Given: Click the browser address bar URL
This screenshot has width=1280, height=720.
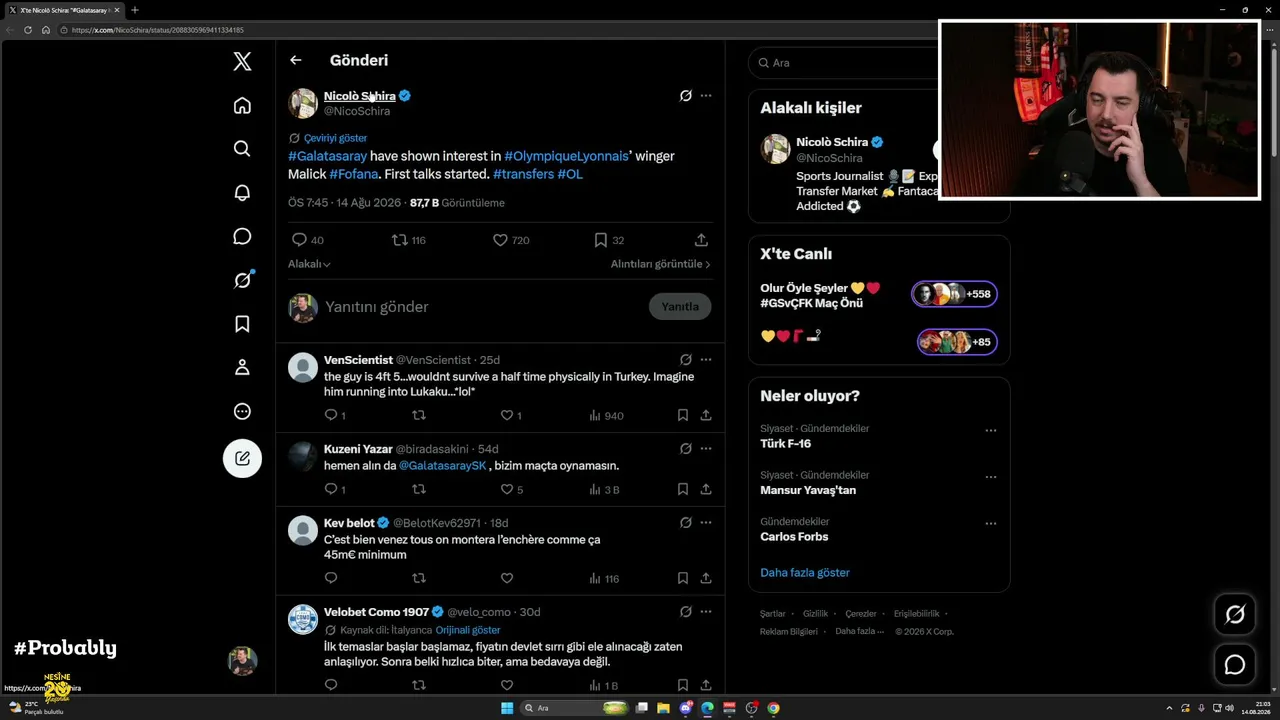Looking at the screenshot, I should (158, 30).
